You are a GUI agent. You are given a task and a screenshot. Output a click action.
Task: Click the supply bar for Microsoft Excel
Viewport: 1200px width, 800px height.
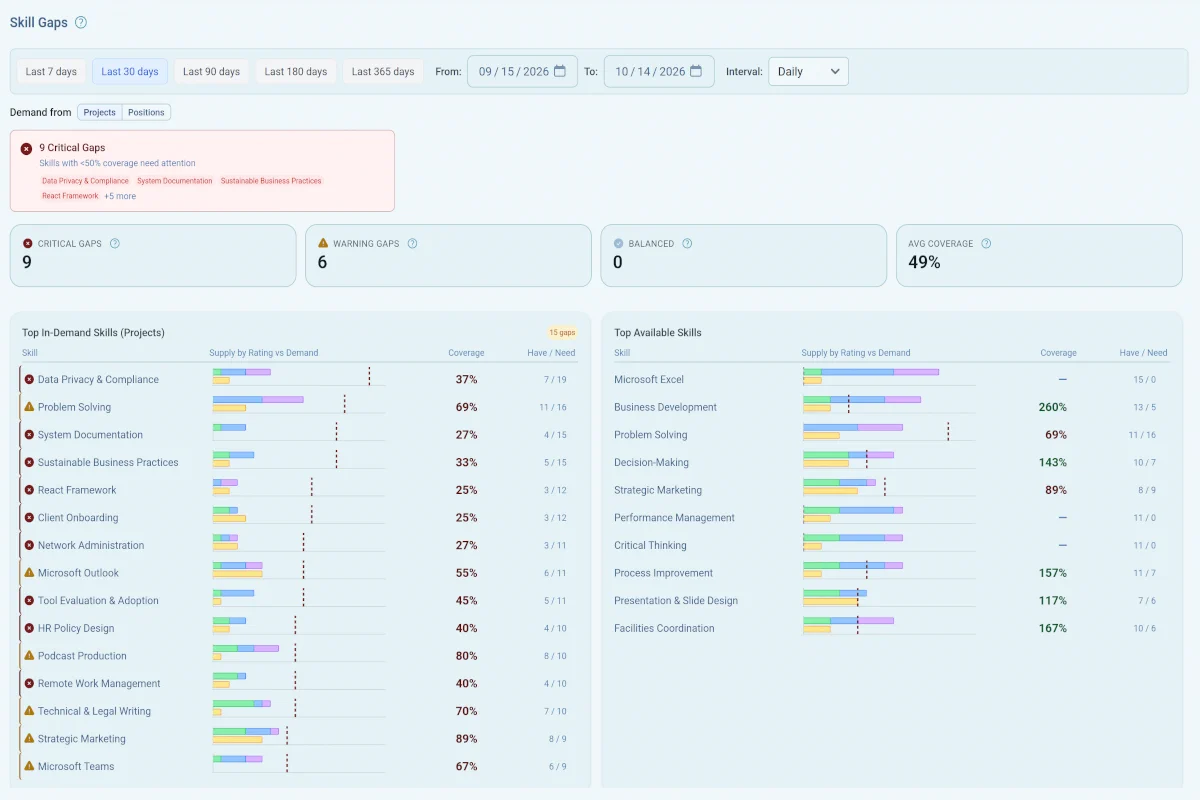(871, 376)
